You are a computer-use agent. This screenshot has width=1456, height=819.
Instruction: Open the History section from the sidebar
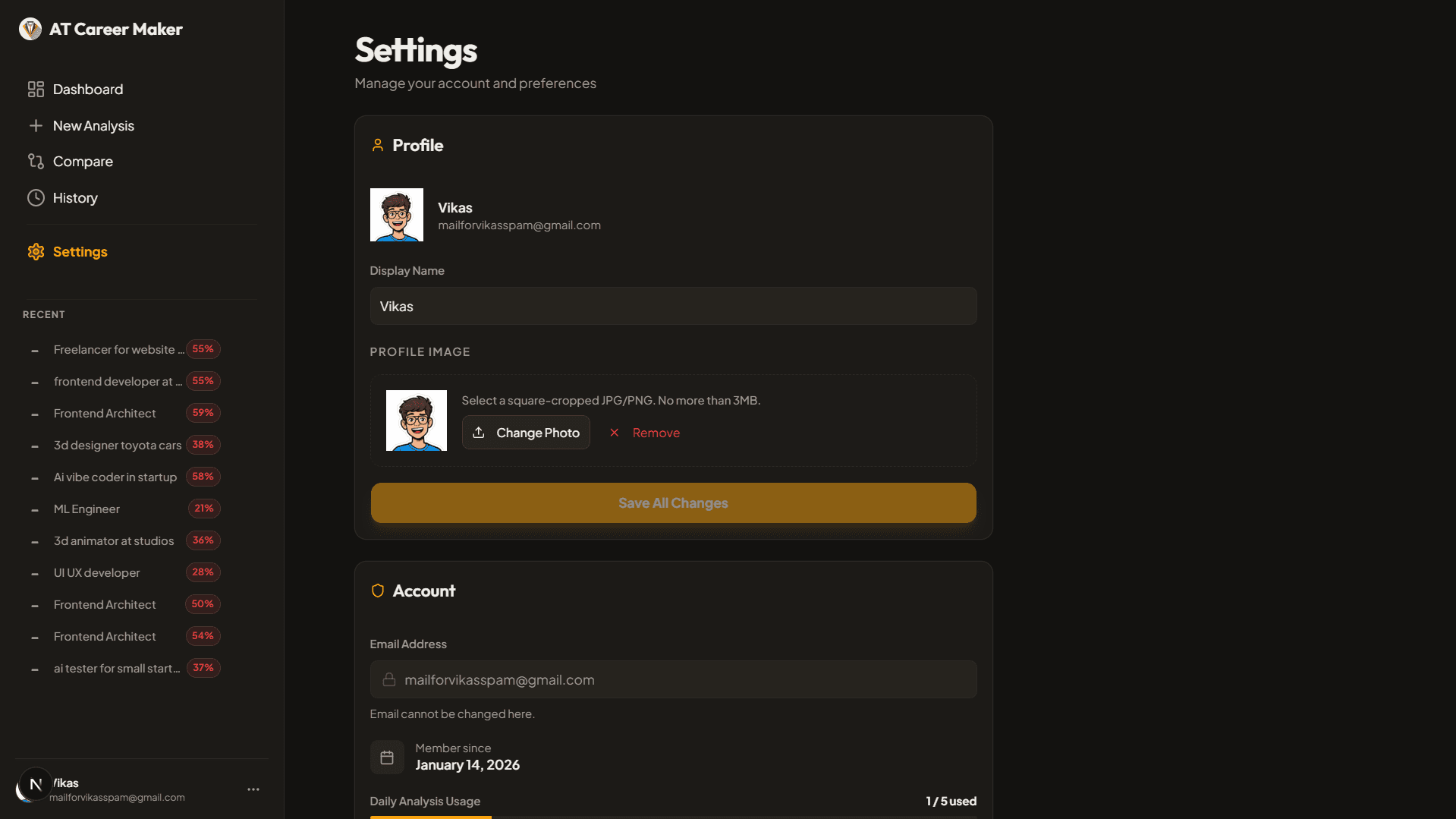74,197
